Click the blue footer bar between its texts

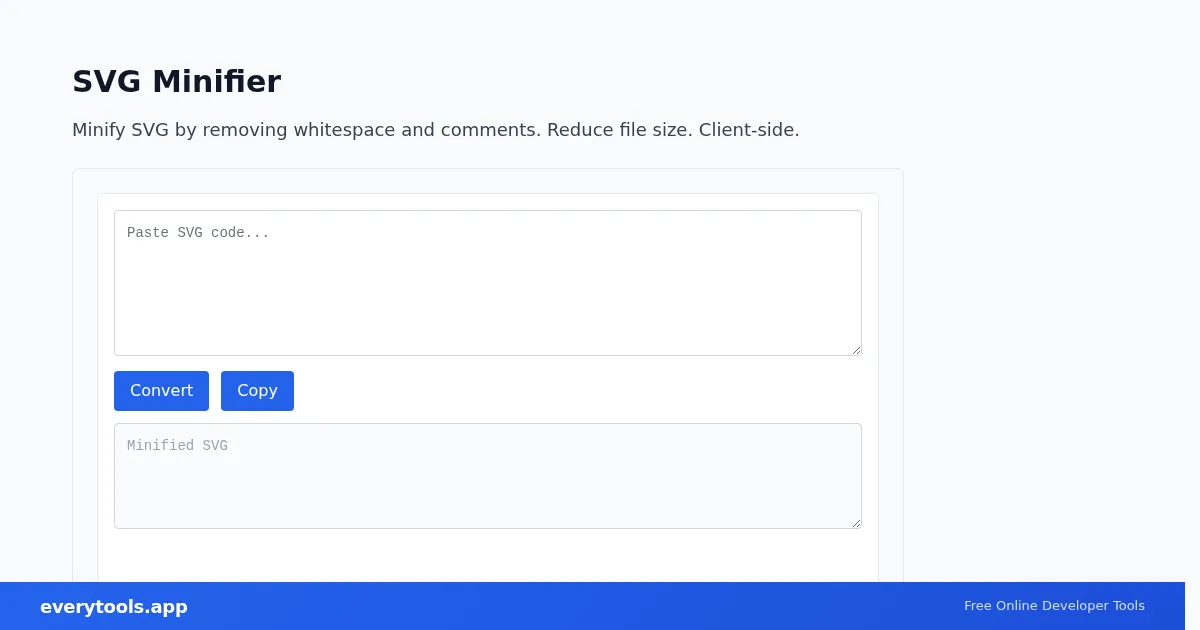[575, 606]
